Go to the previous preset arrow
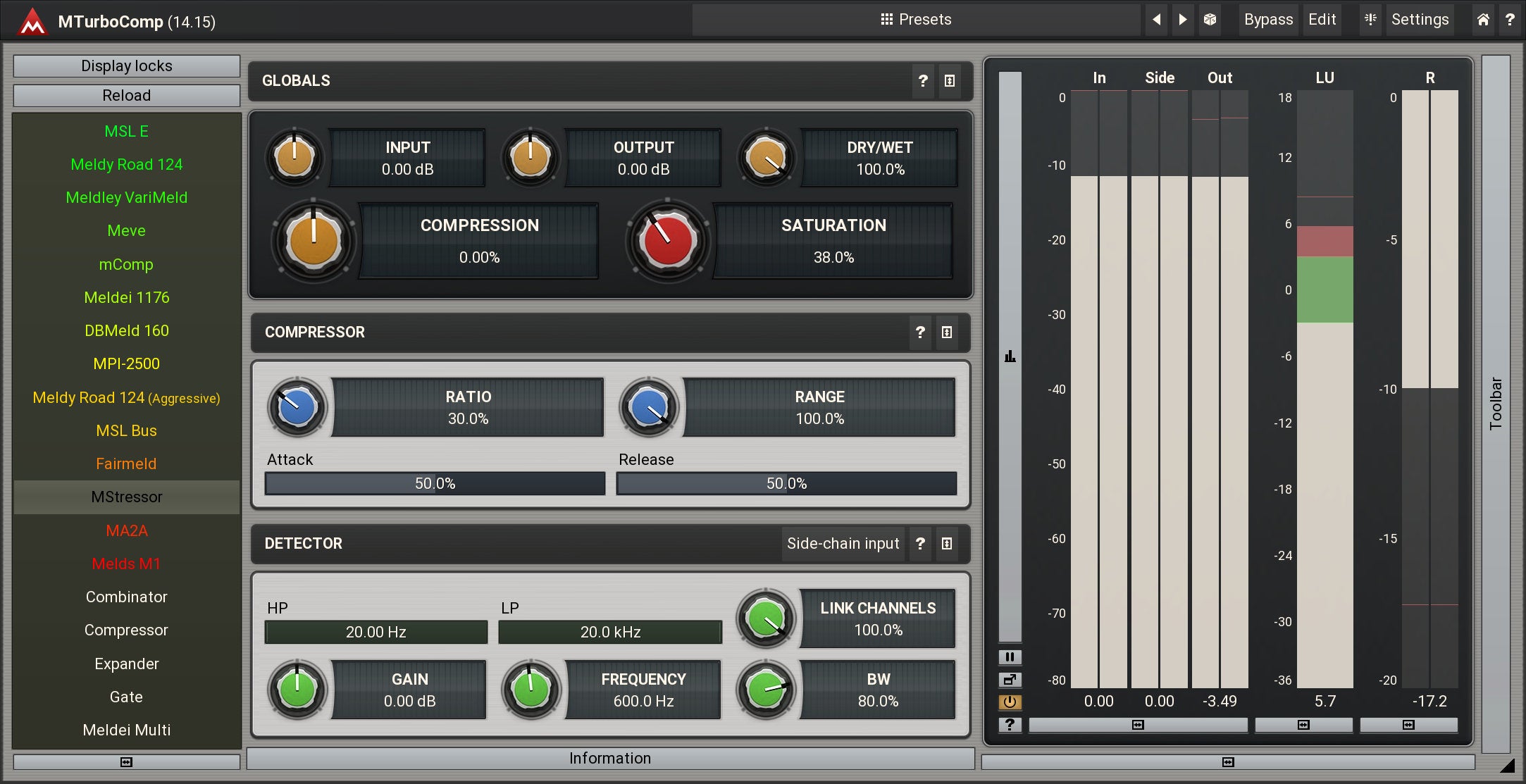 tap(1156, 20)
